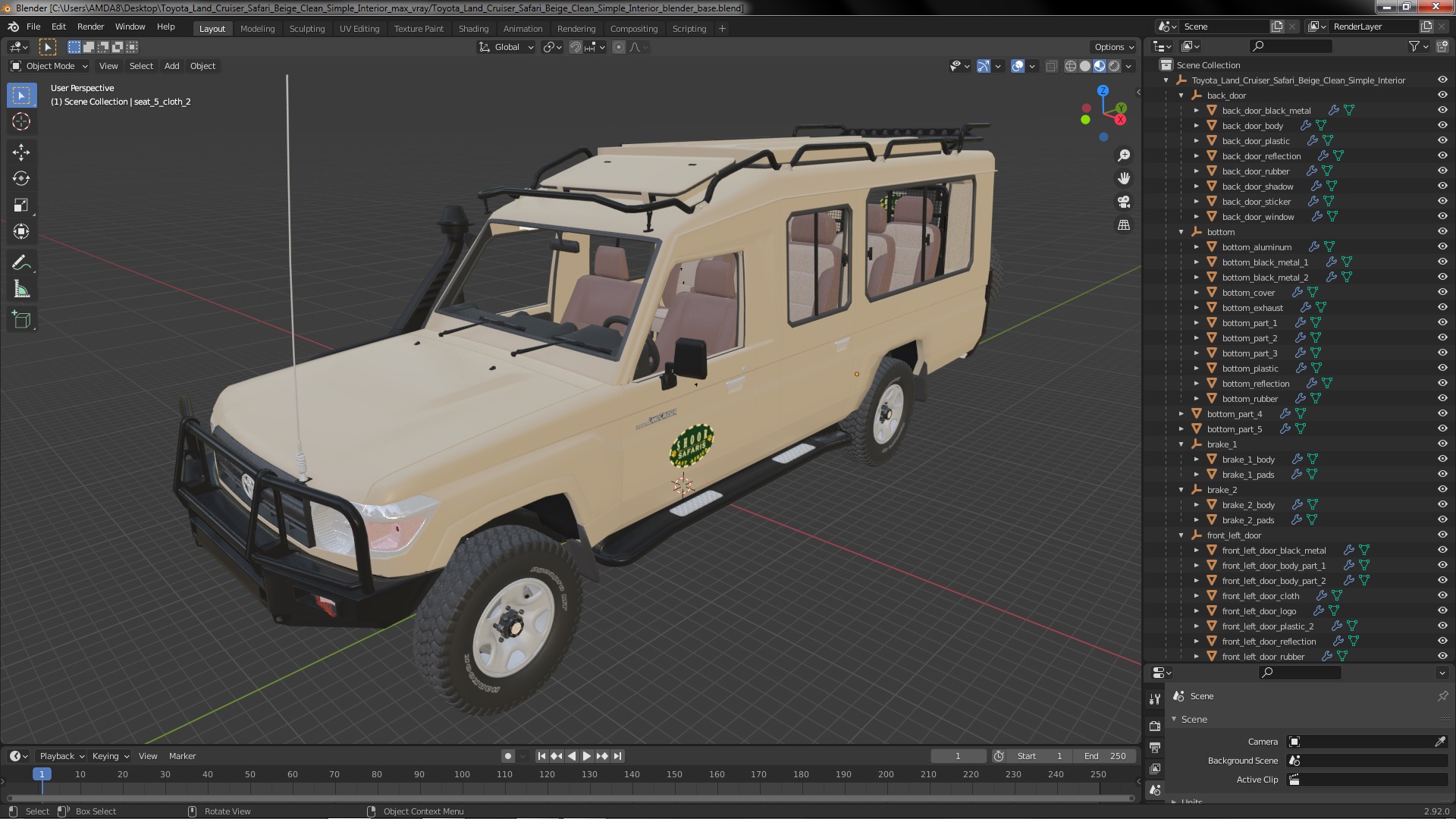Collapse the bottom tree group
The width and height of the screenshot is (1456, 819).
[1181, 231]
